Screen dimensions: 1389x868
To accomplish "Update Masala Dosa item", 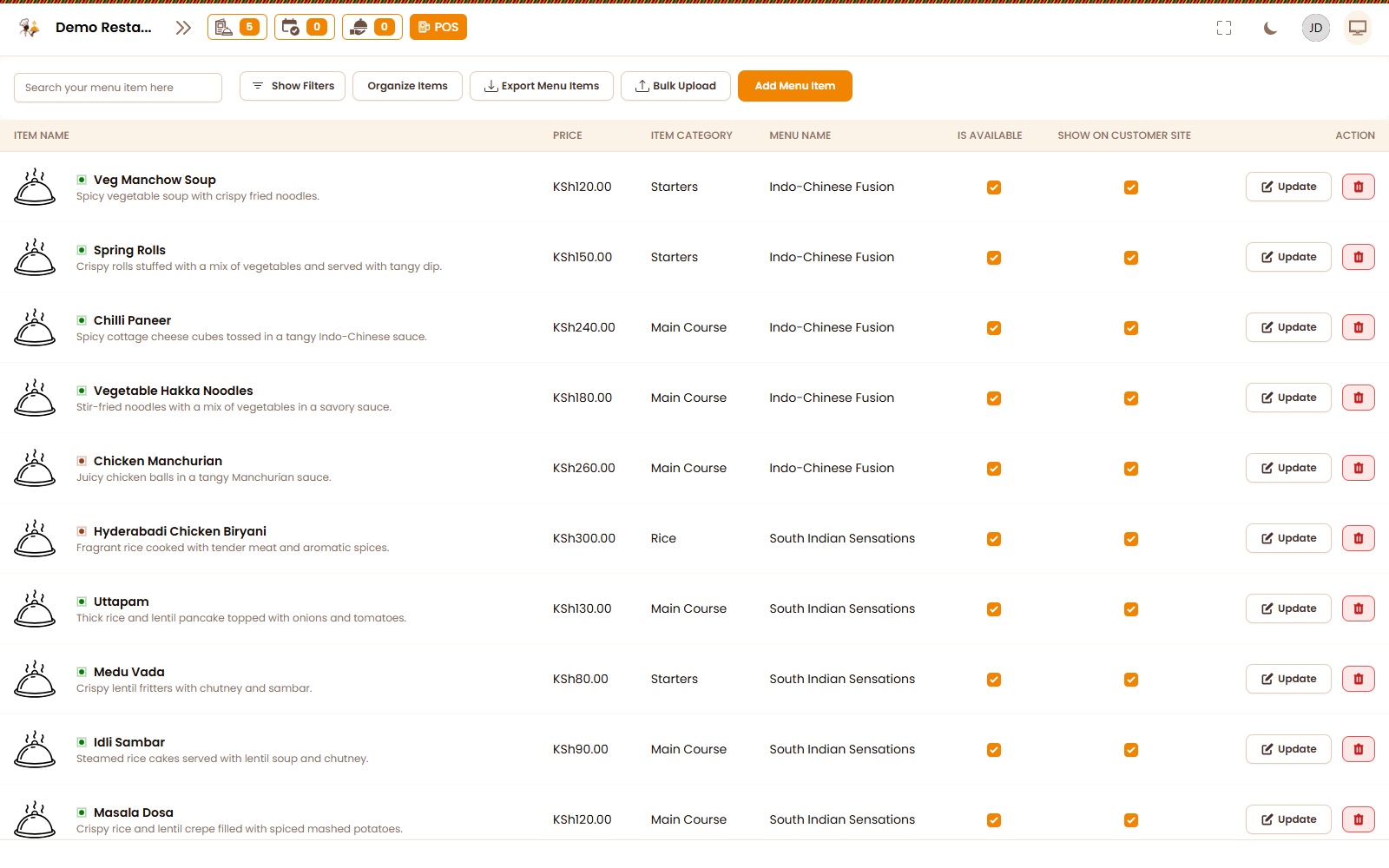I will (x=1288, y=819).
